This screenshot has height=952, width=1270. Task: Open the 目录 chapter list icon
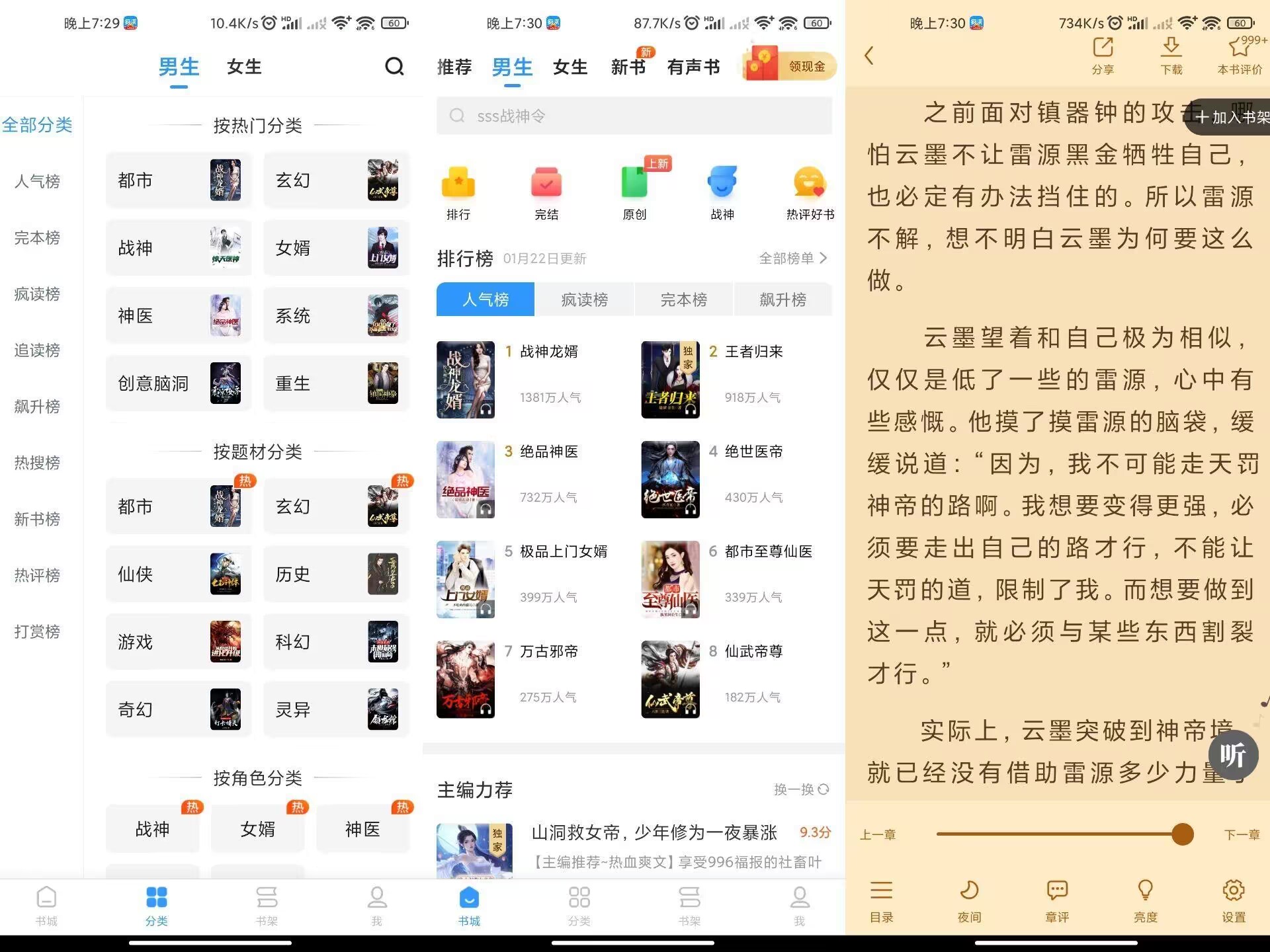882,899
